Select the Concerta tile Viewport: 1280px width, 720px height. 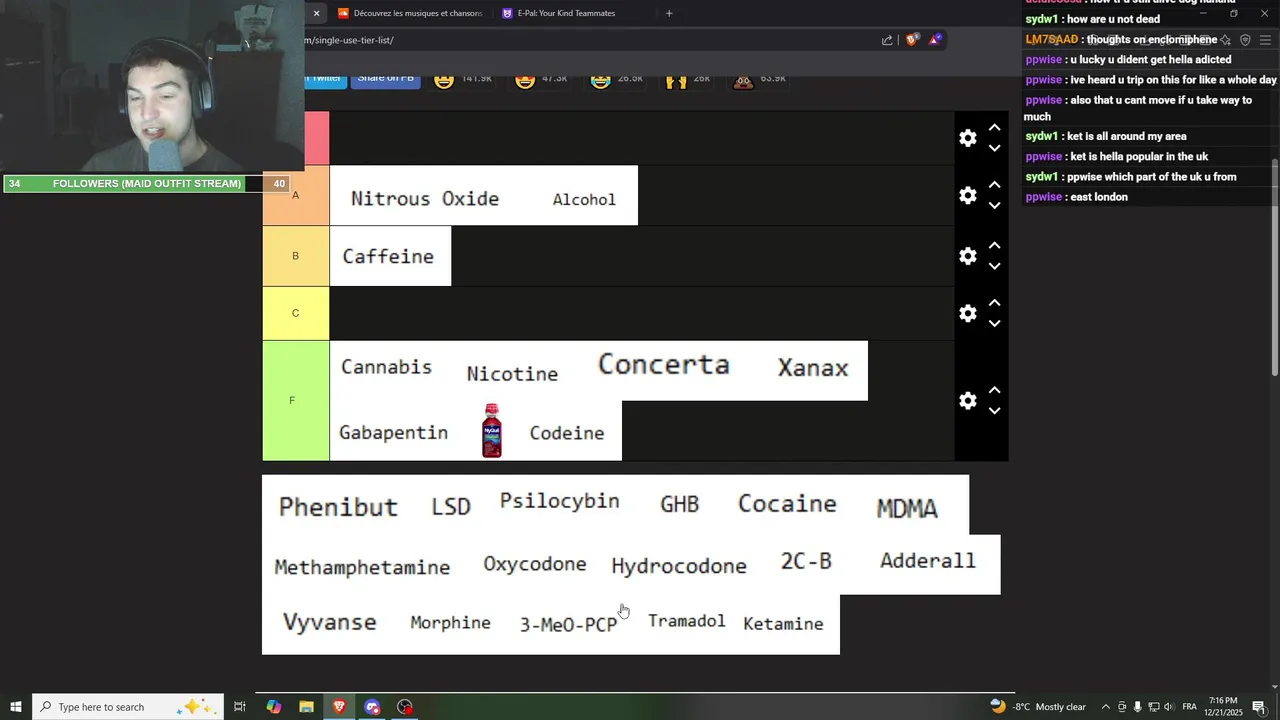click(663, 368)
